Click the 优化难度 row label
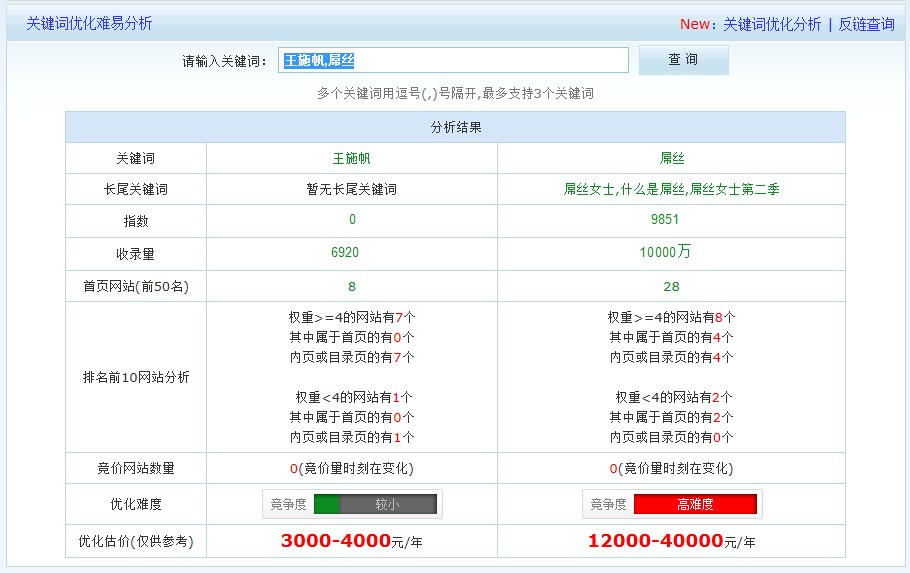910x573 pixels. [136, 504]
